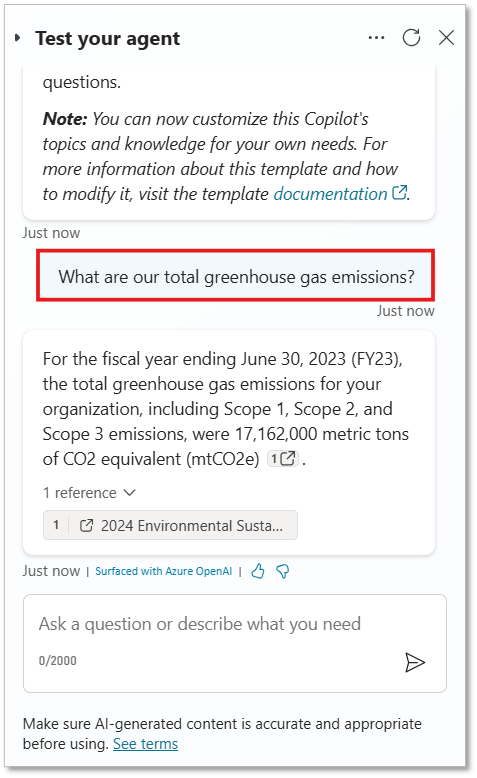Send the message with arrow icon
Viewport: 477px width, 778px height.
tap(415, 662)
